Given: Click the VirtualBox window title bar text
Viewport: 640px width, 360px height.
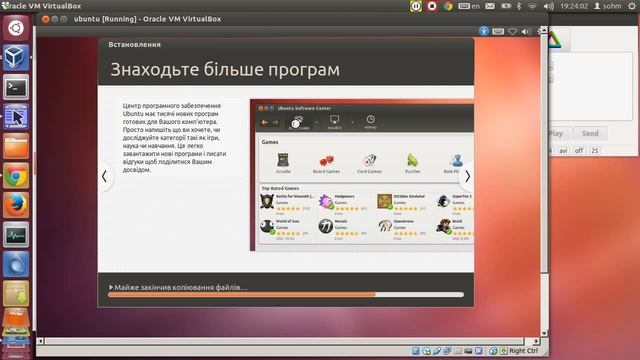Looking at the screenshot, I should 147,19.
